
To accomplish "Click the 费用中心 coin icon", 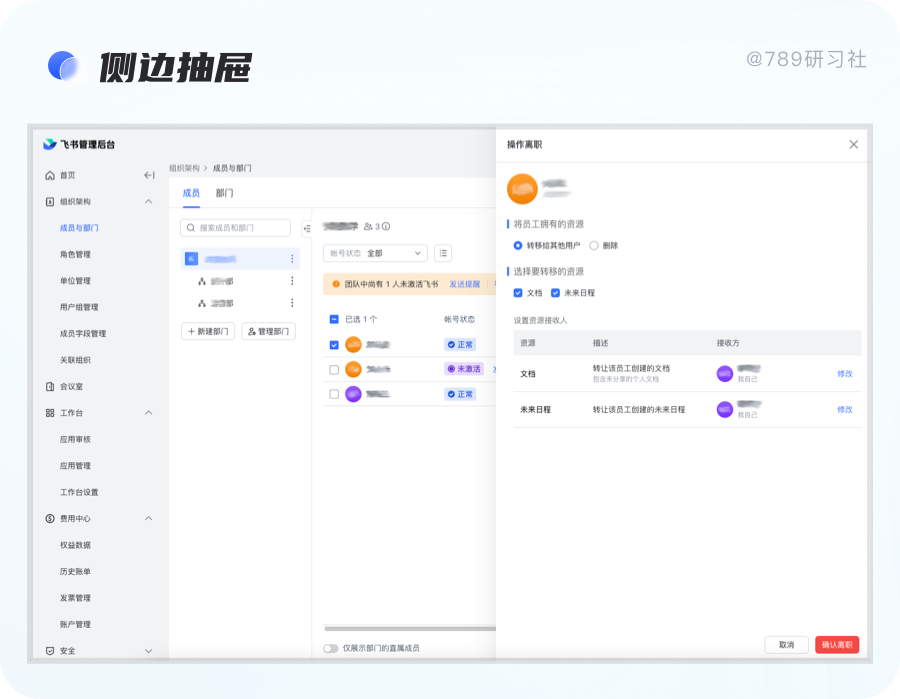I will (50, 518).
